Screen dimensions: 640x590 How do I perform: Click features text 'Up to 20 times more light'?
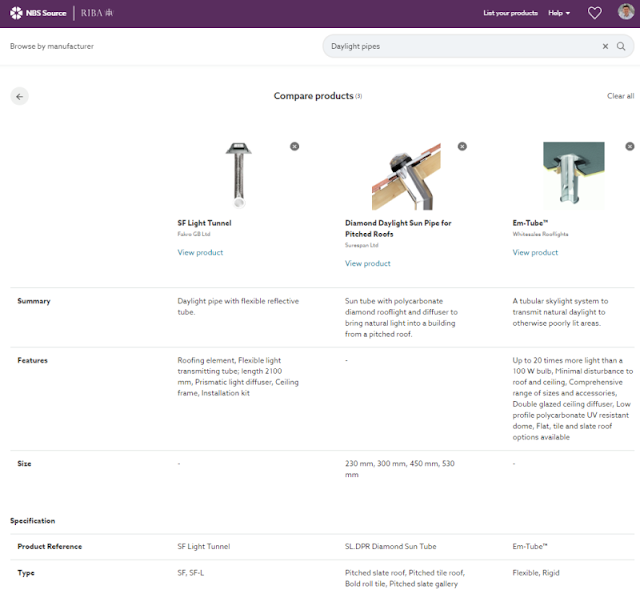click(573, 399)
